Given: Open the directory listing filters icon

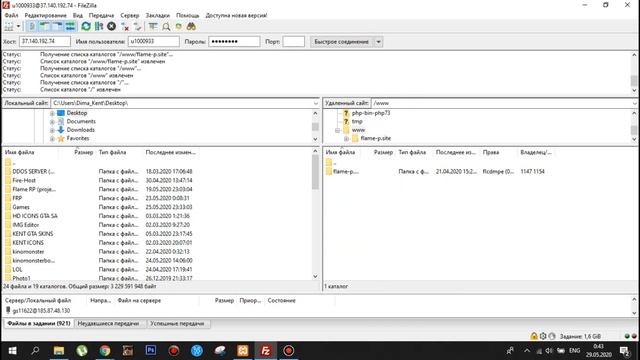Looking at the screenshot, I should 153,27.
